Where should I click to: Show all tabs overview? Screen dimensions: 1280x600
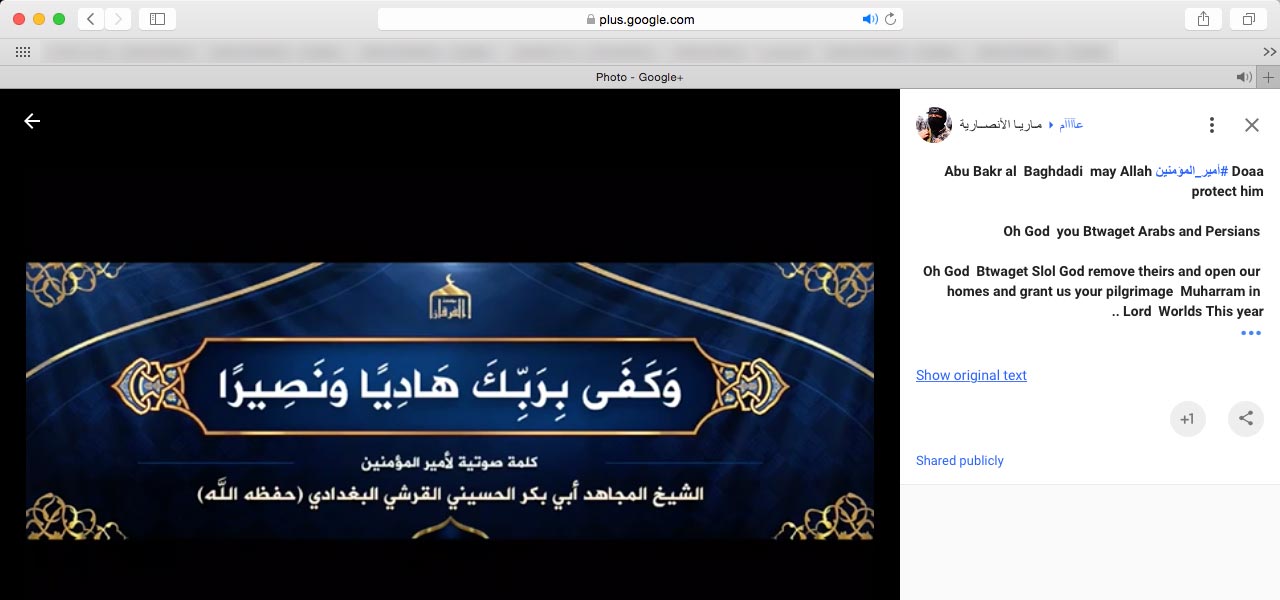pyautogui.click(x=1249, y=19)
